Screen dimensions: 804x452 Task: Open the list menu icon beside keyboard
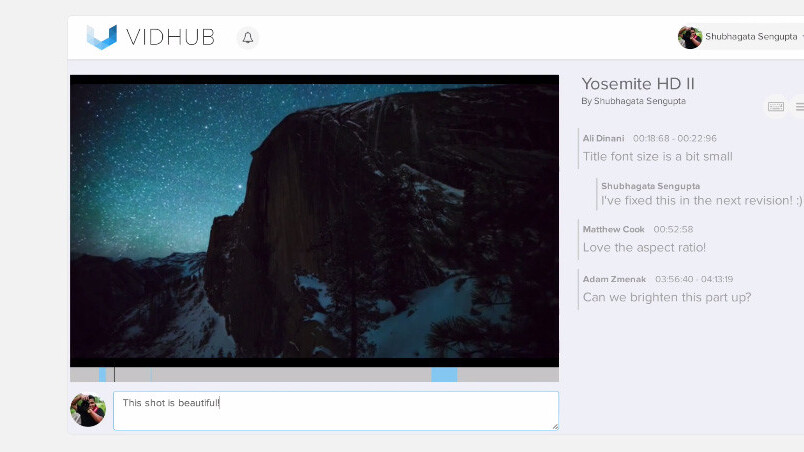click(x=799, y=106)
